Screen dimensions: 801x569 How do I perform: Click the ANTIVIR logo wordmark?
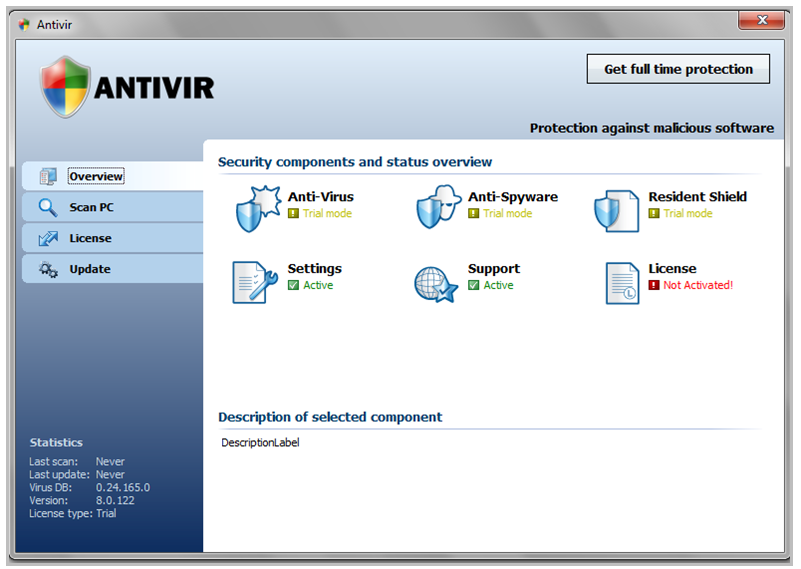[154, 88]
